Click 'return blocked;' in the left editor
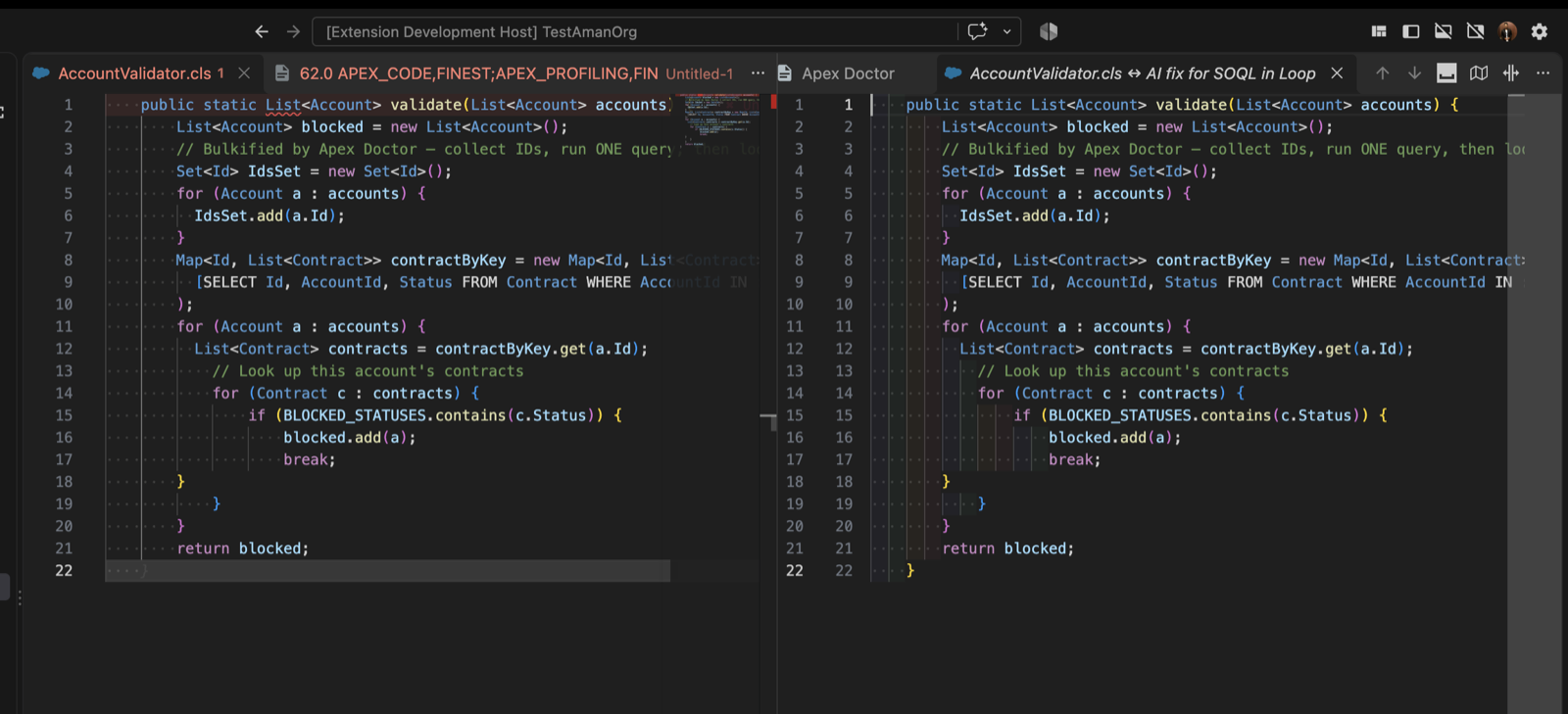 [243, 548]
